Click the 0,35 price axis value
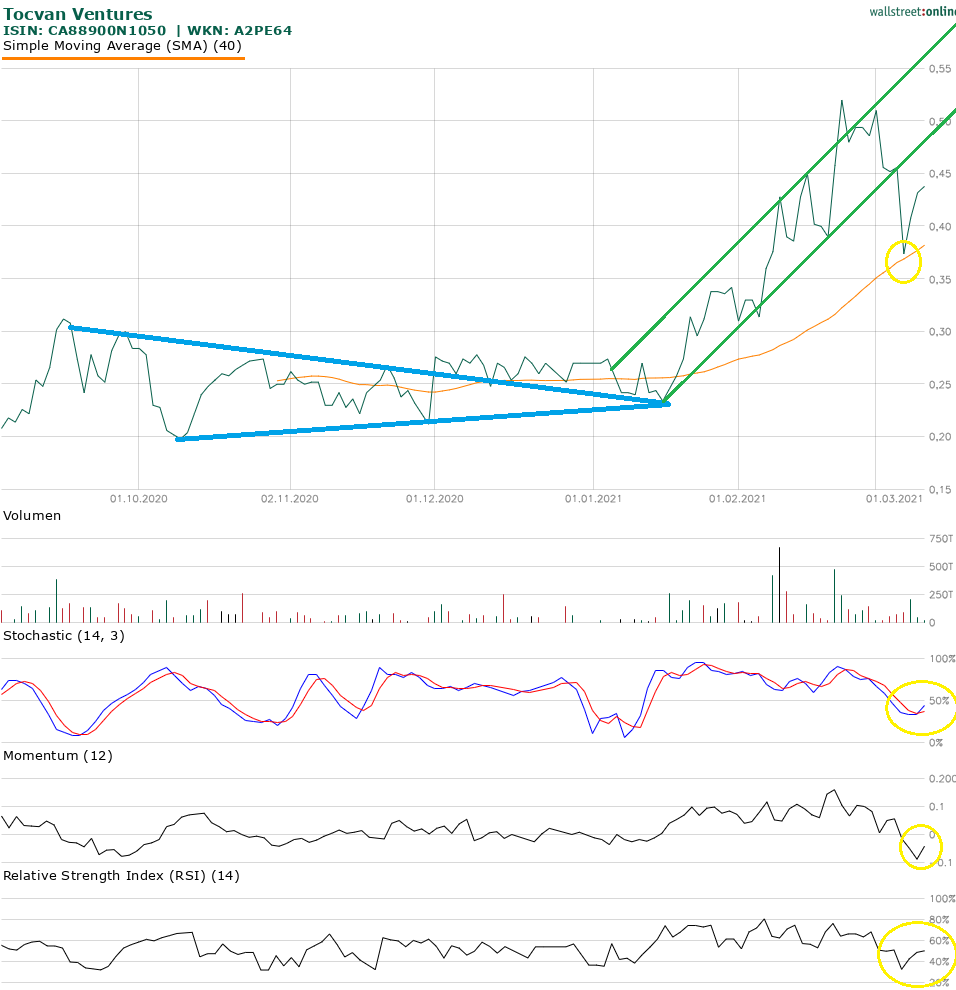 [x=940, y=280]
